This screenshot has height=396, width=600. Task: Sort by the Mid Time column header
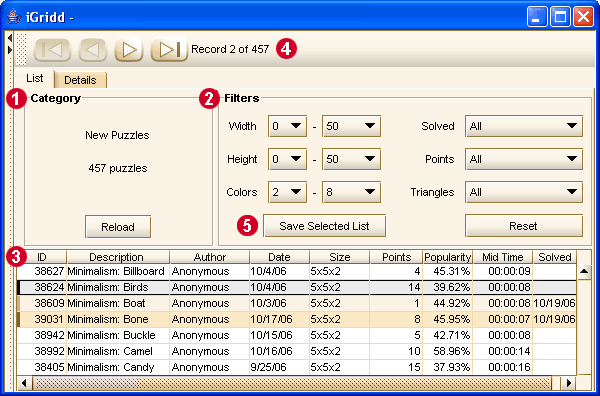point(503,257)
